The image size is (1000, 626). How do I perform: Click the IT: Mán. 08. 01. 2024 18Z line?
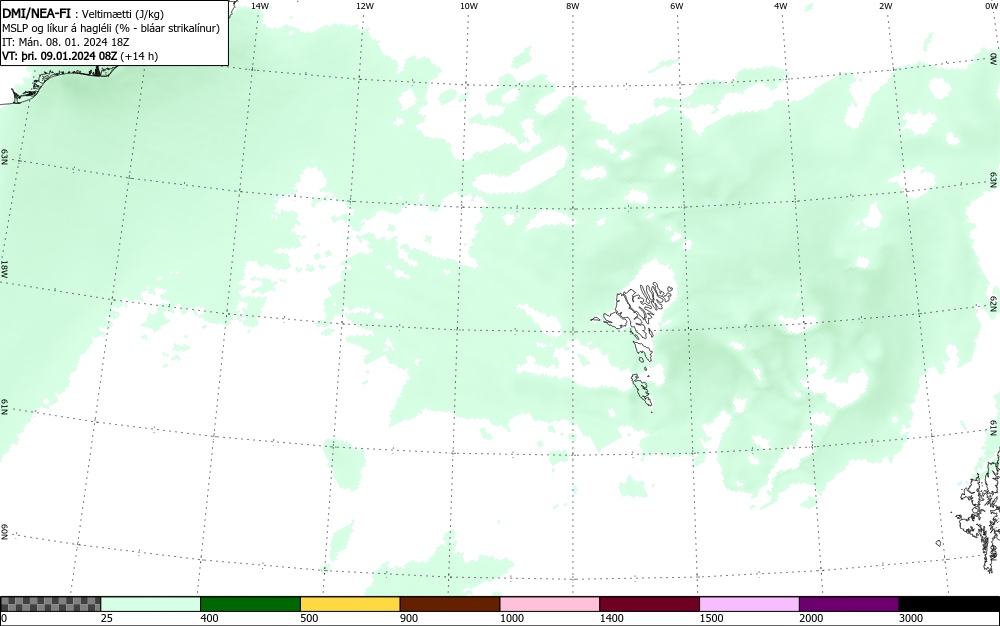coord(66,42)
